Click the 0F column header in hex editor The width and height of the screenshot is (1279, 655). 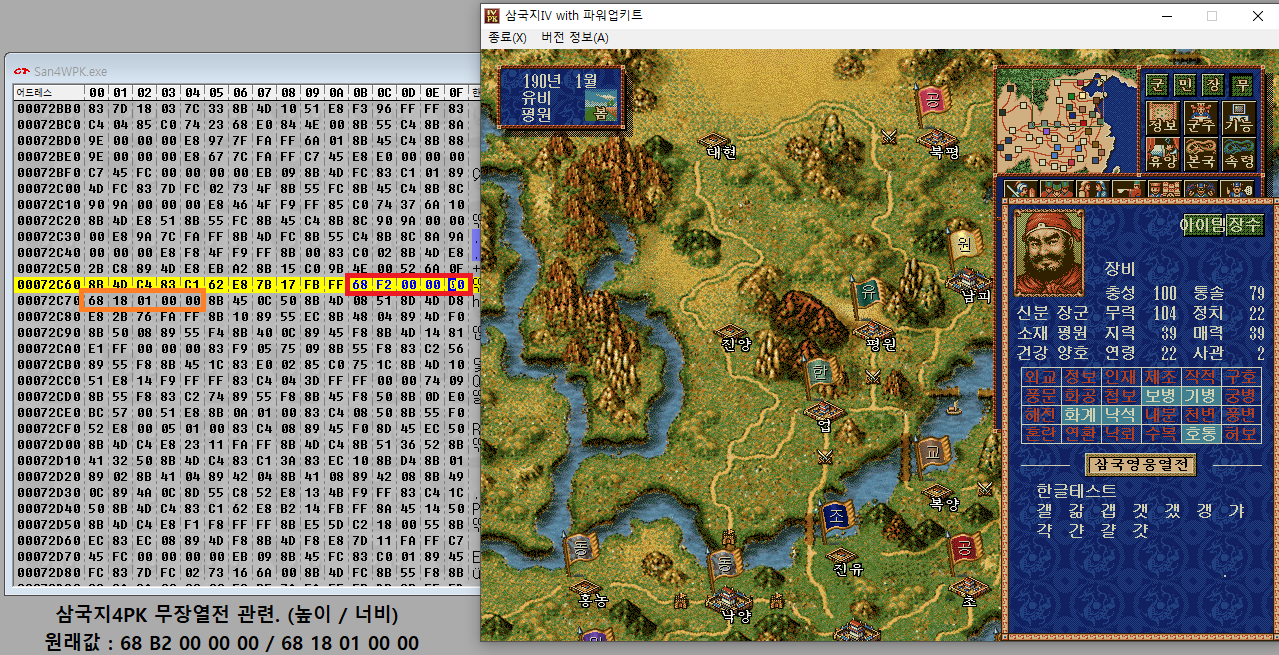(457, 93)
